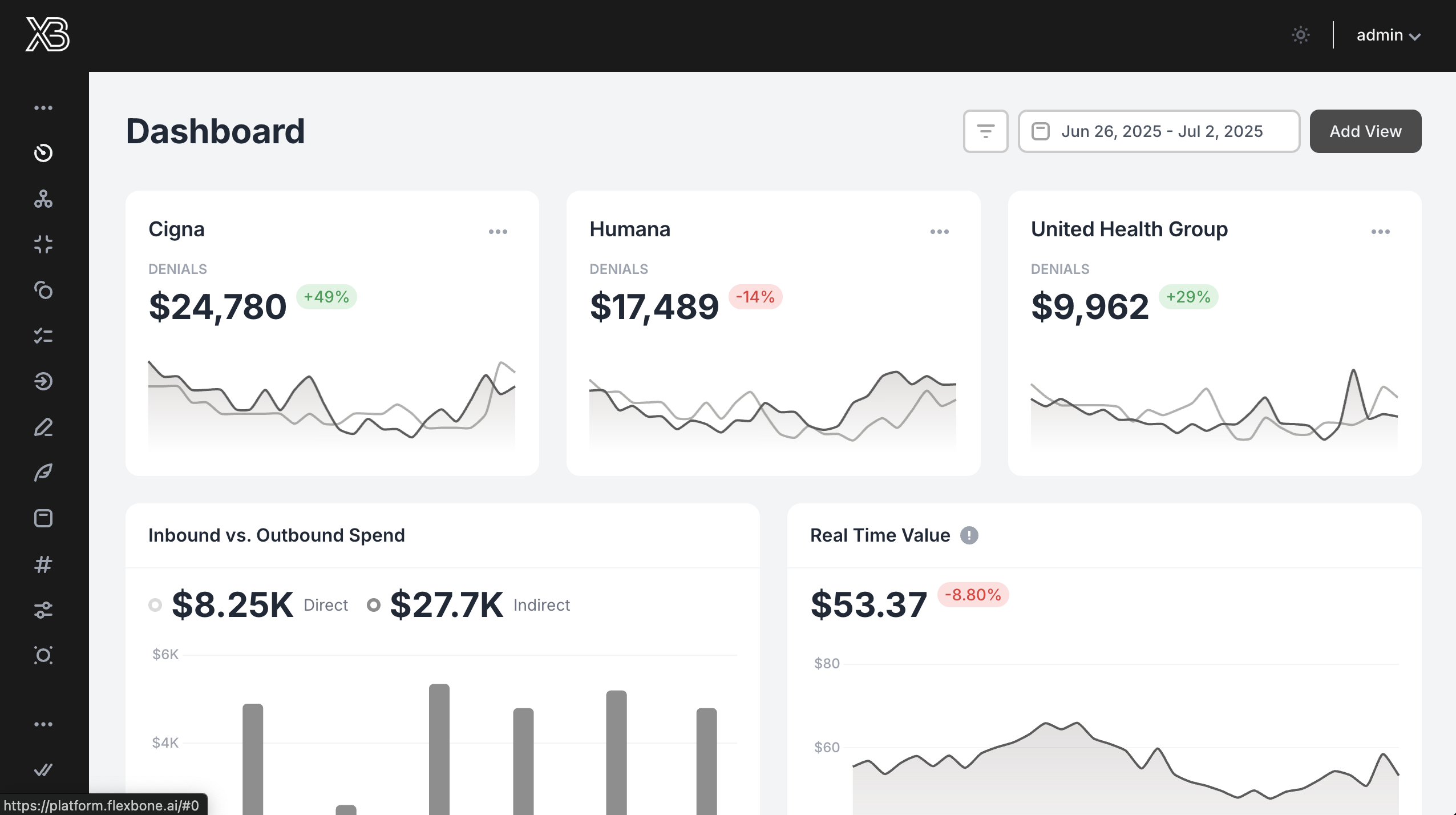This screenshot has width=1456, height=815.
Task: Click the $53.37 real time value
Action: 869,605
